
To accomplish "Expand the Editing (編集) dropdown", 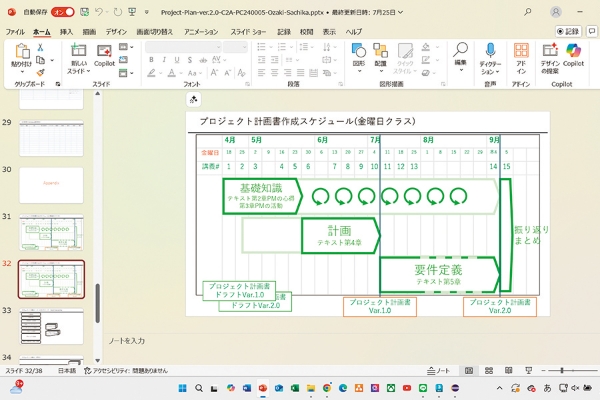I will coord(460,62).
